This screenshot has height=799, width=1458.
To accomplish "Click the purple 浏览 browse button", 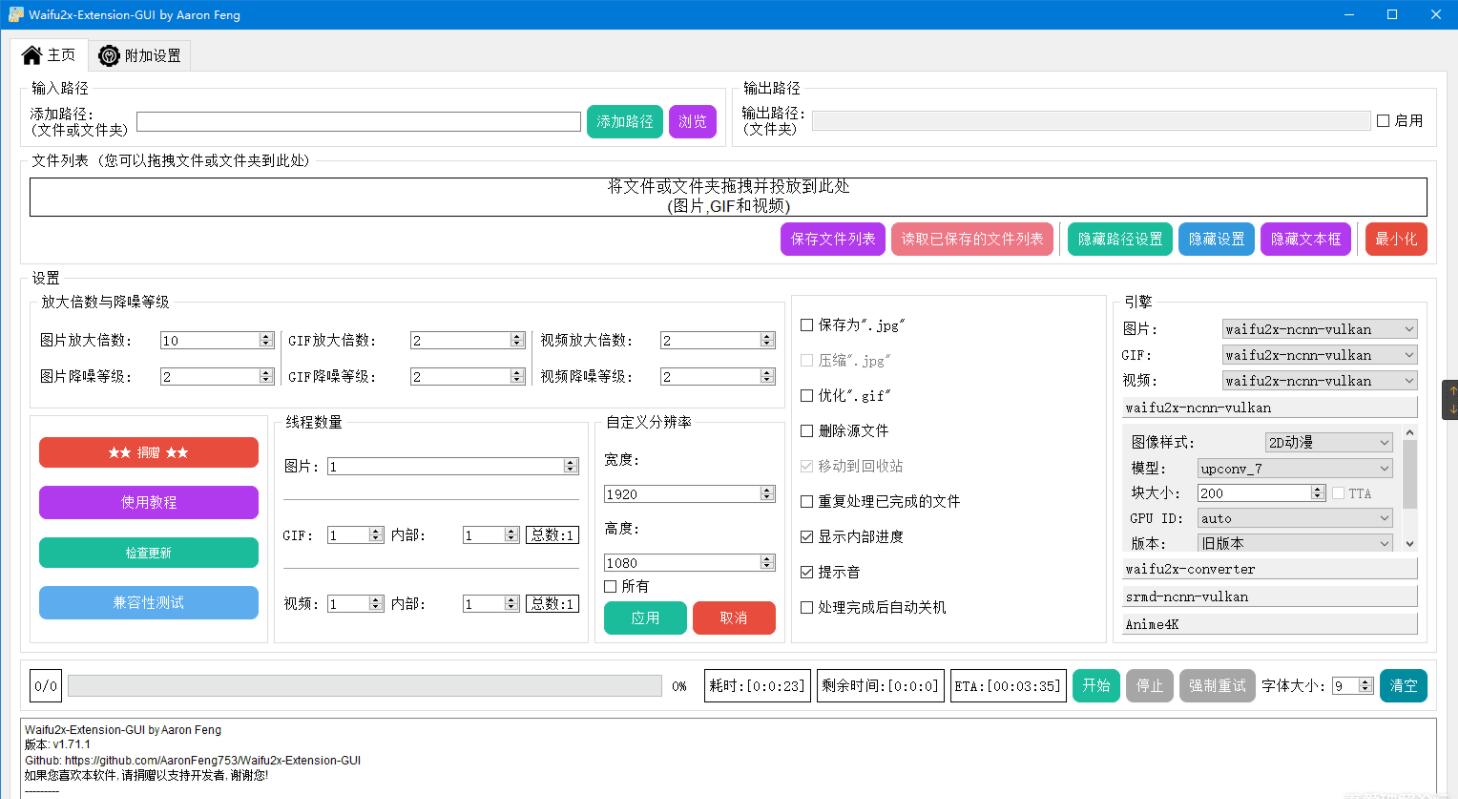I will tap(693, 122).
